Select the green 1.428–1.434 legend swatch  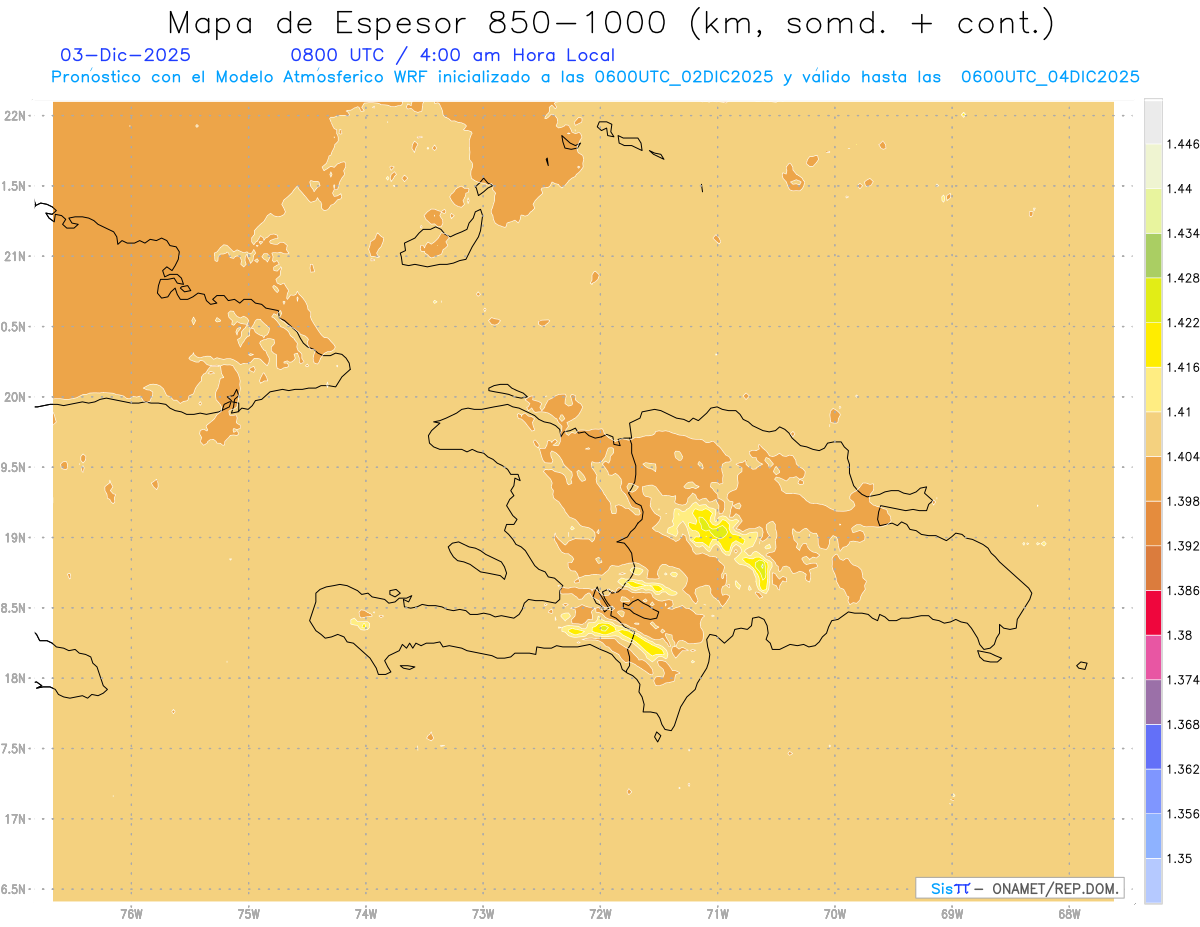pyautogui.click(x=1153, y=255)
